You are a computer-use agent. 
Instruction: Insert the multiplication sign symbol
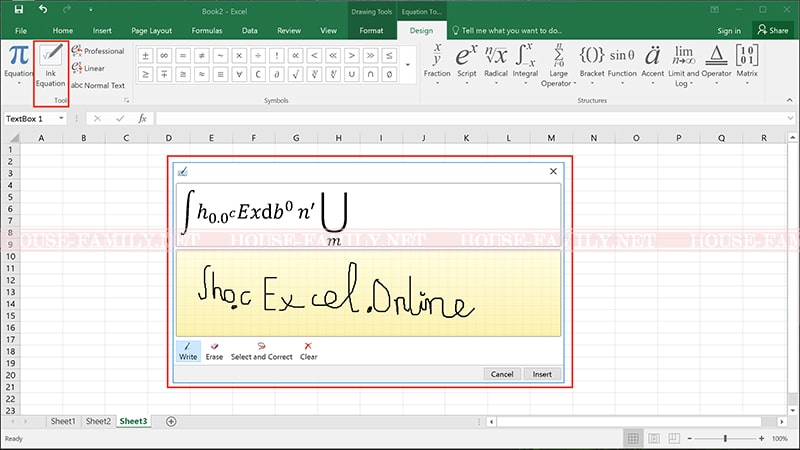[239, 56]
